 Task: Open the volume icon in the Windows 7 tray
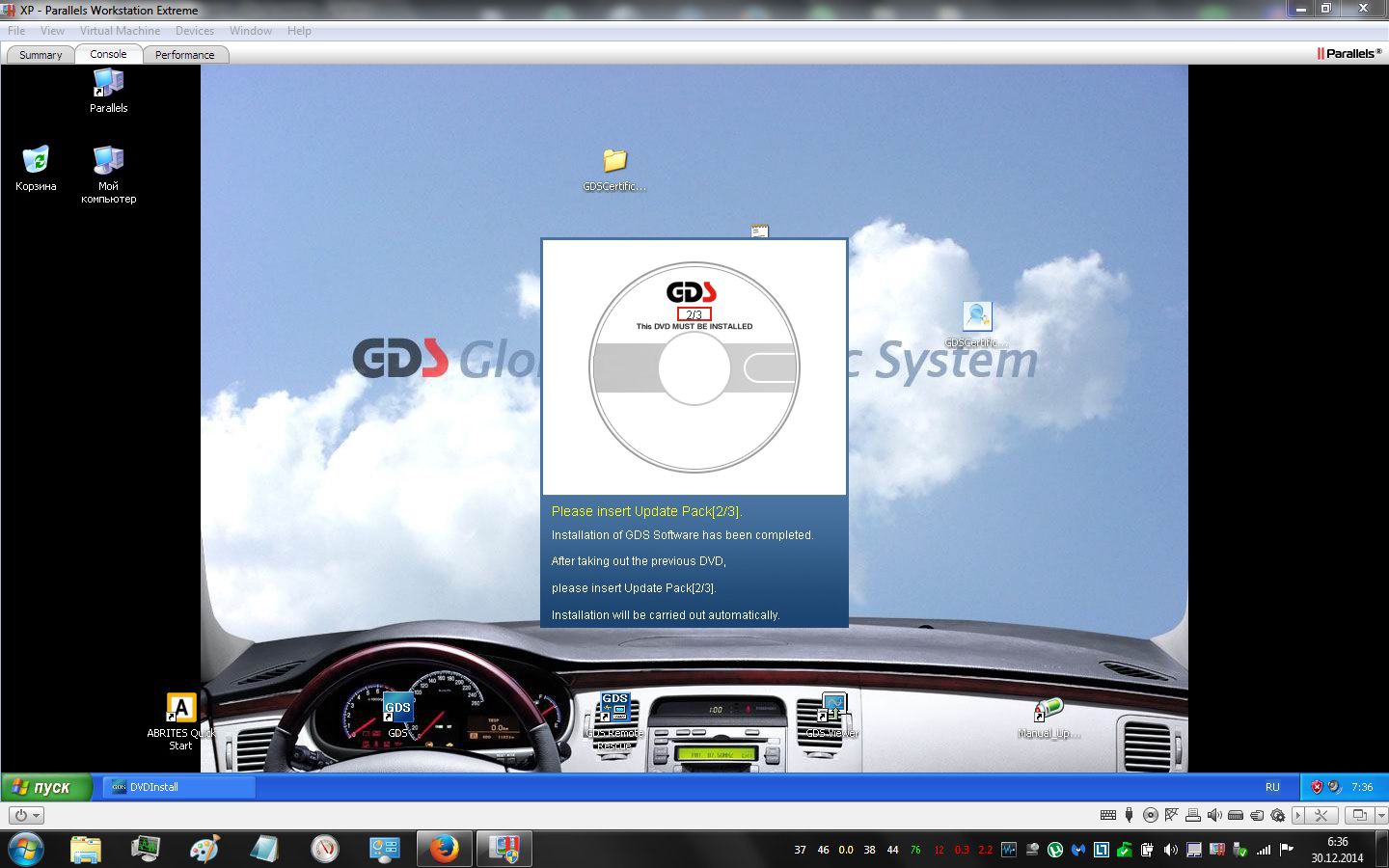click(1170, 850)
